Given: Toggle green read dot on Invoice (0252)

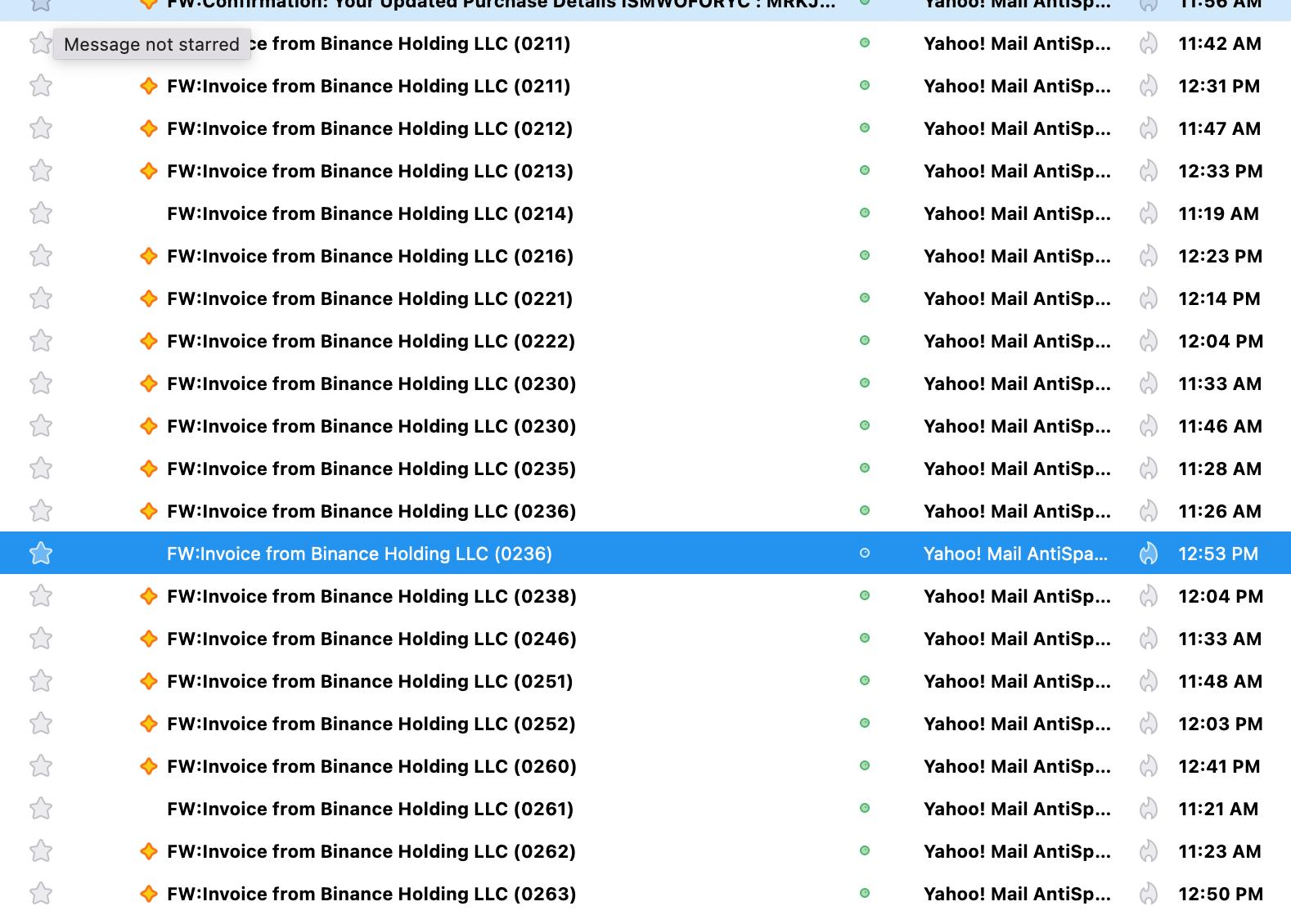Looking at the screenshot, I should 865,724.
